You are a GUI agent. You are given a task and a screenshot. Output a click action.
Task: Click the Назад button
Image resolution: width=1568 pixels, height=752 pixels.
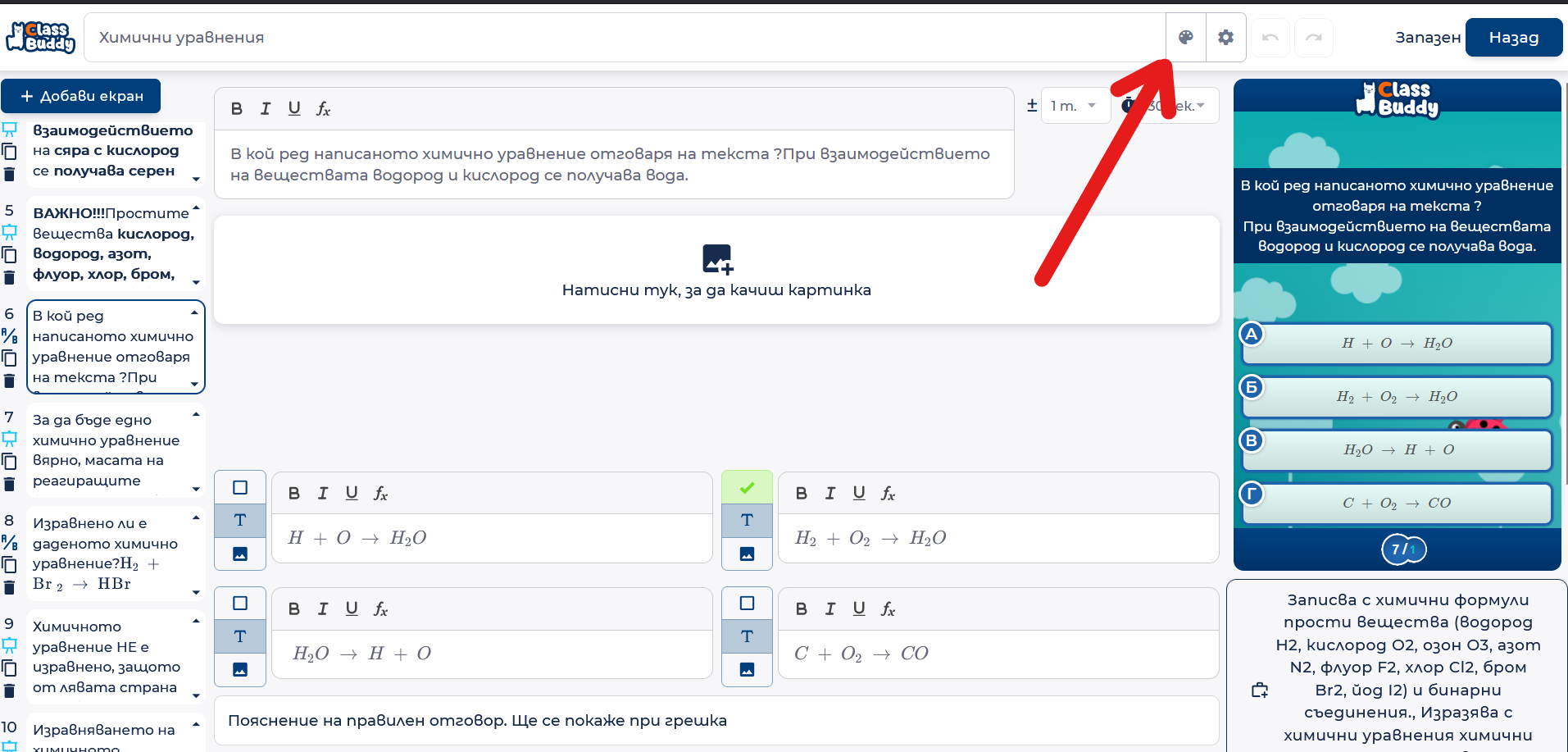(x=1513, y=38)
